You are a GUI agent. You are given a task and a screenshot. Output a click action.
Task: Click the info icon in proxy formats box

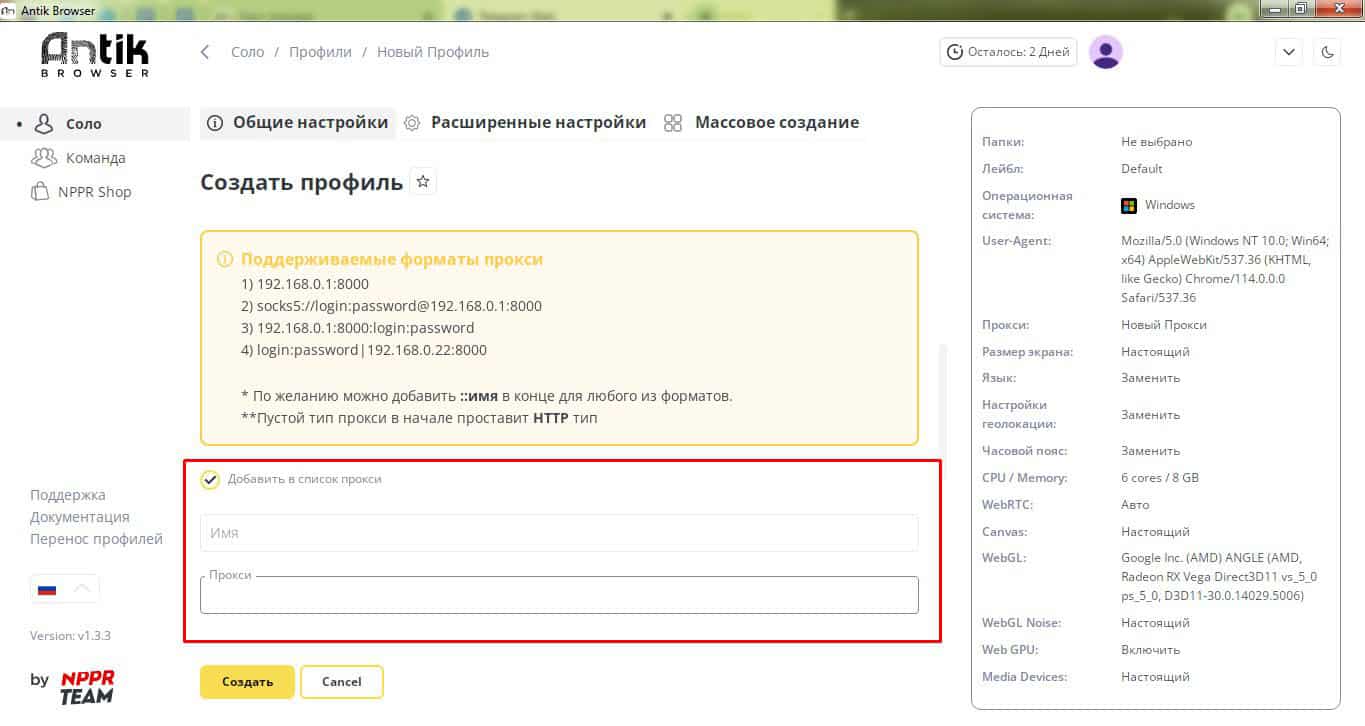225,259
